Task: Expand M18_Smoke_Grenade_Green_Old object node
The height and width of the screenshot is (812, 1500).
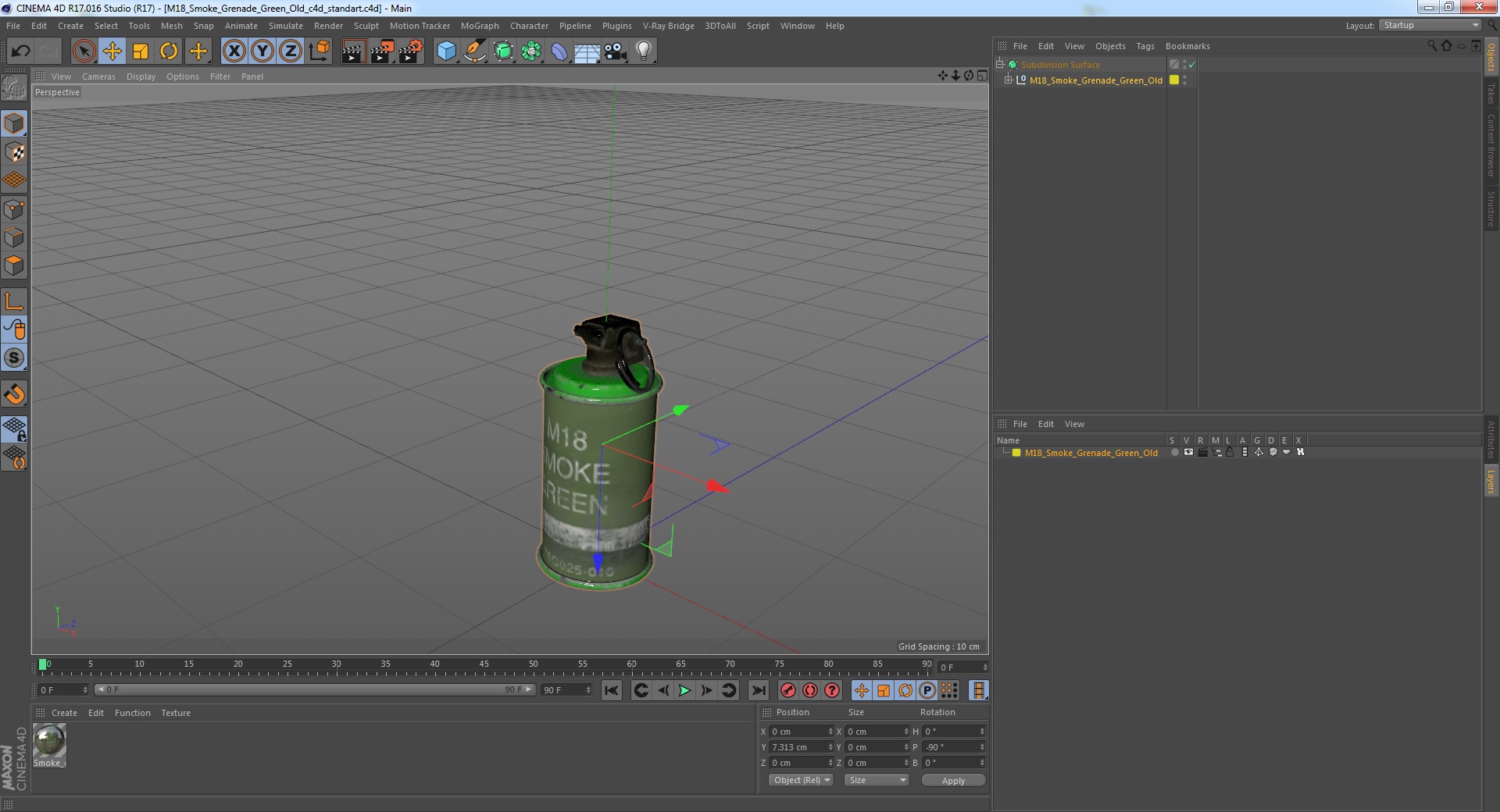Action: coord(1009,80)
